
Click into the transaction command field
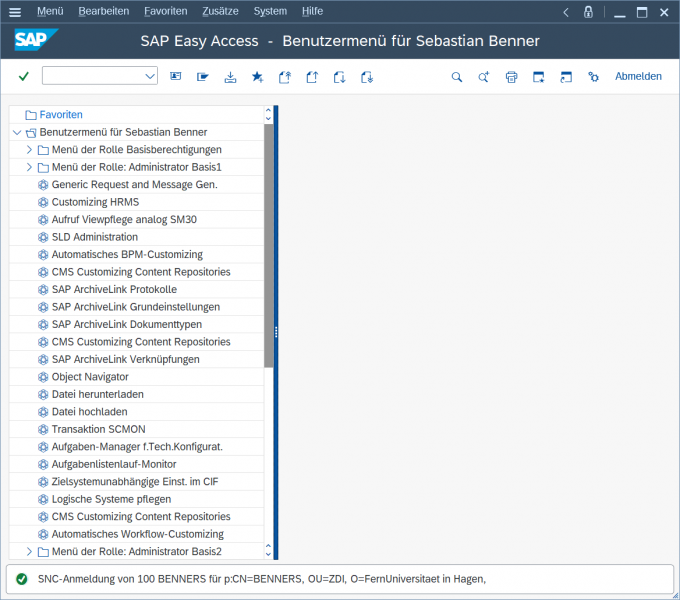(x=92, y=76)
